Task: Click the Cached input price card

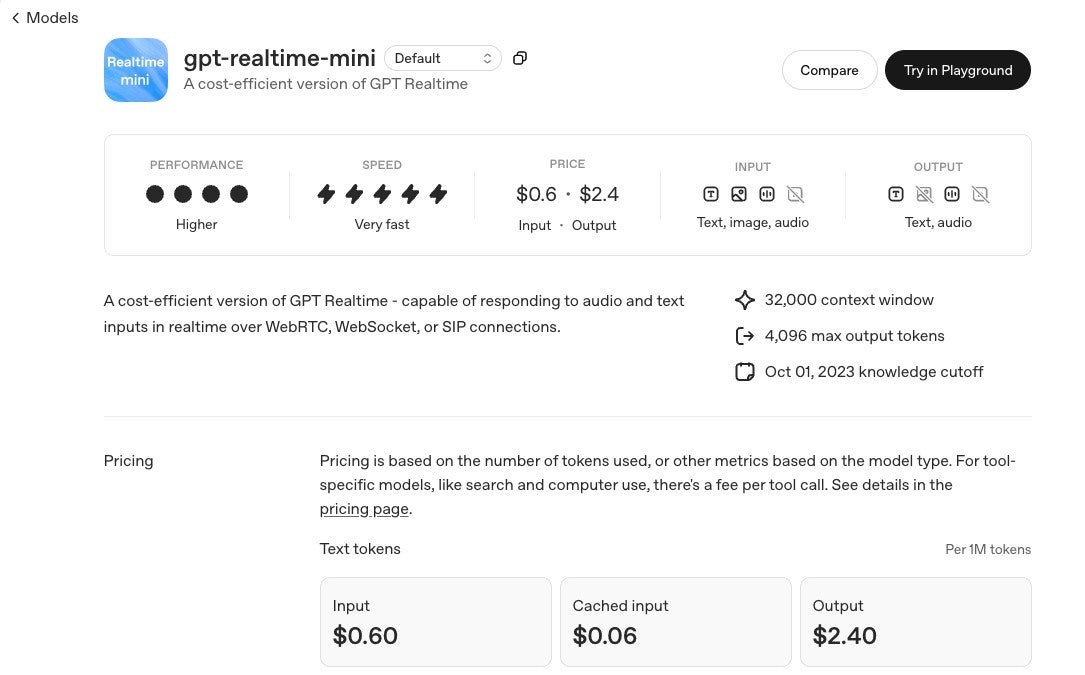Action: [x=675, y=621]
